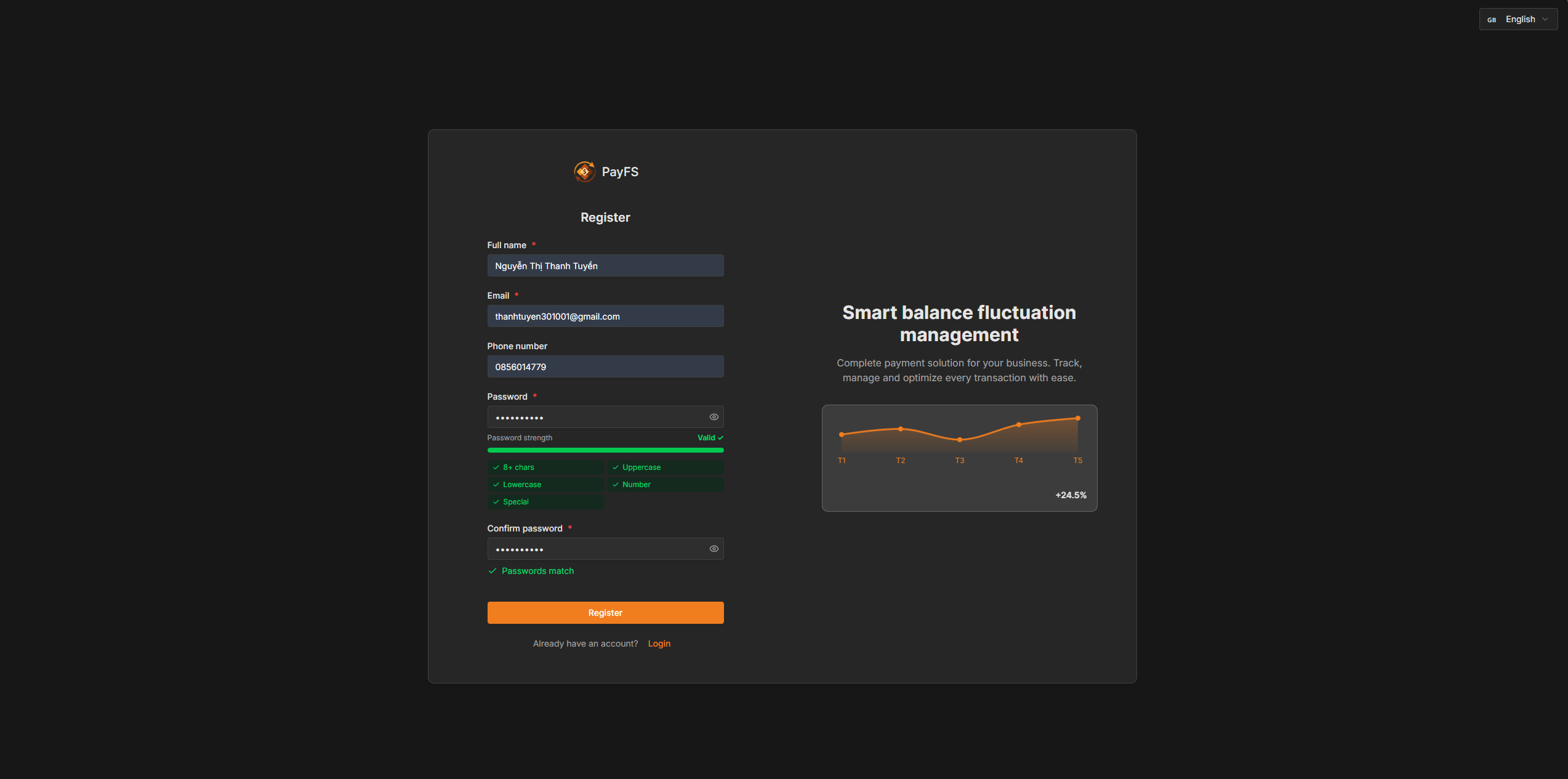Click the 8+ chars requirement badge
This screenshot has height=779, width=1568.
(x=545, y=467)
